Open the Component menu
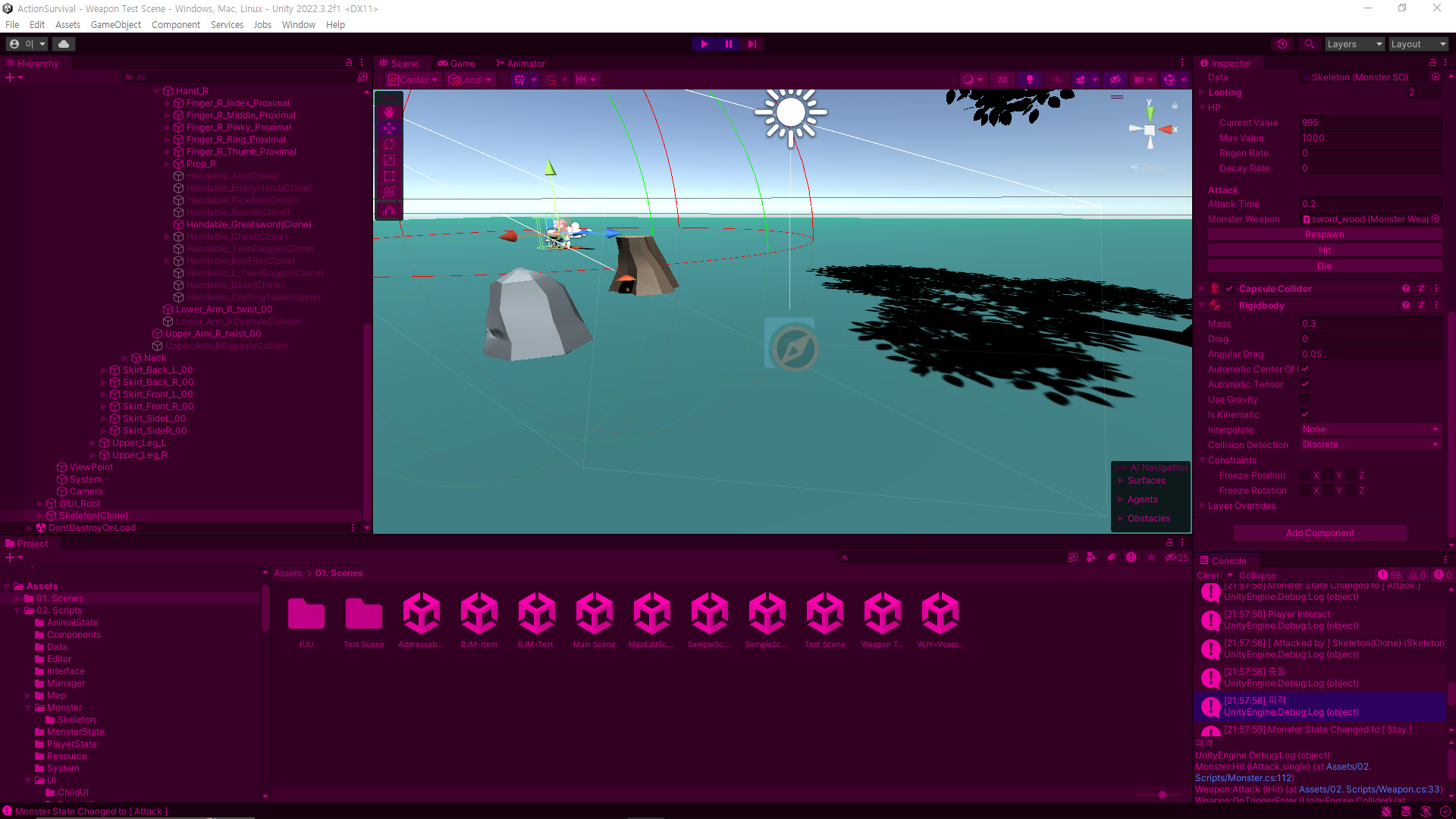This screenshot has width=1456, height=819. tap(175, 25)
